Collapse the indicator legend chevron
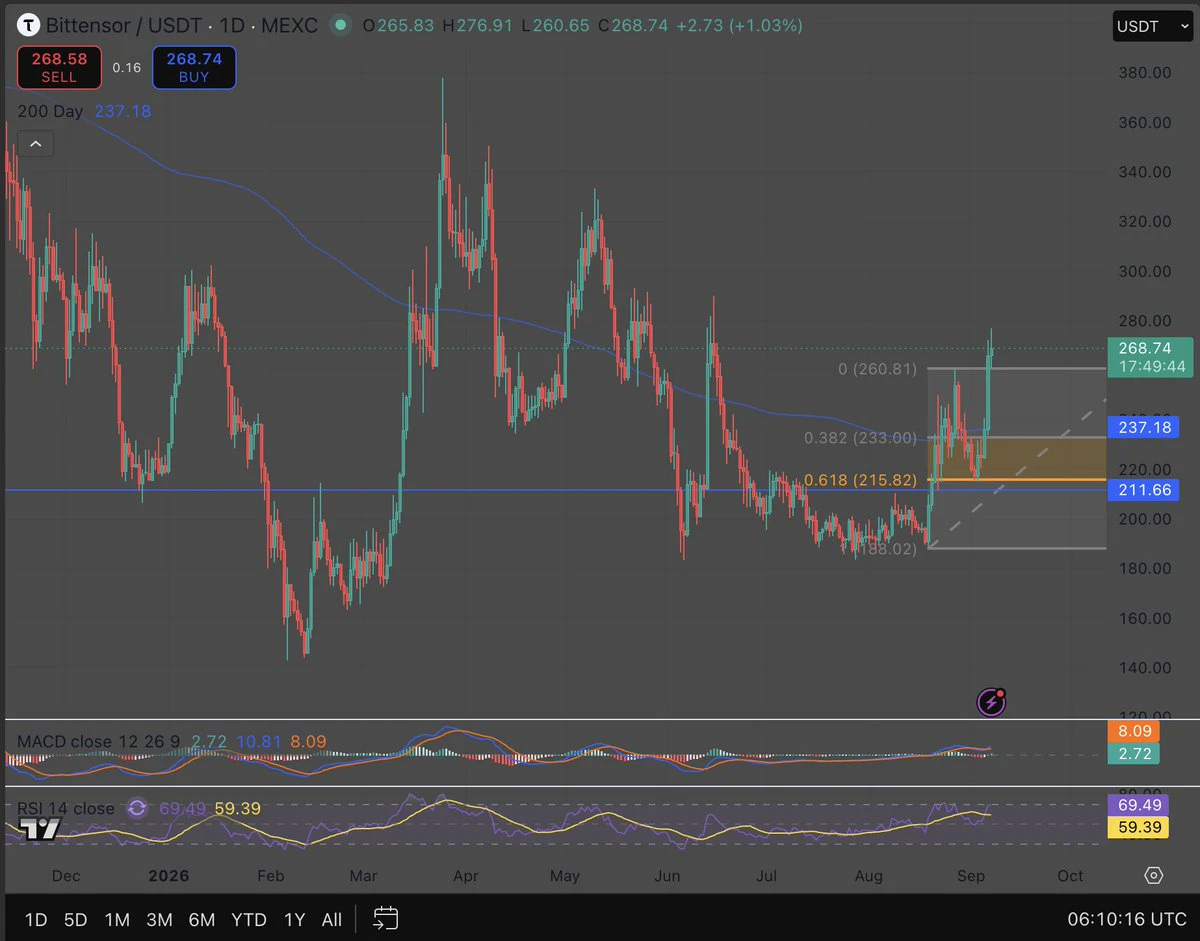This screenshot has width=1200, height=941. (35, 145)
